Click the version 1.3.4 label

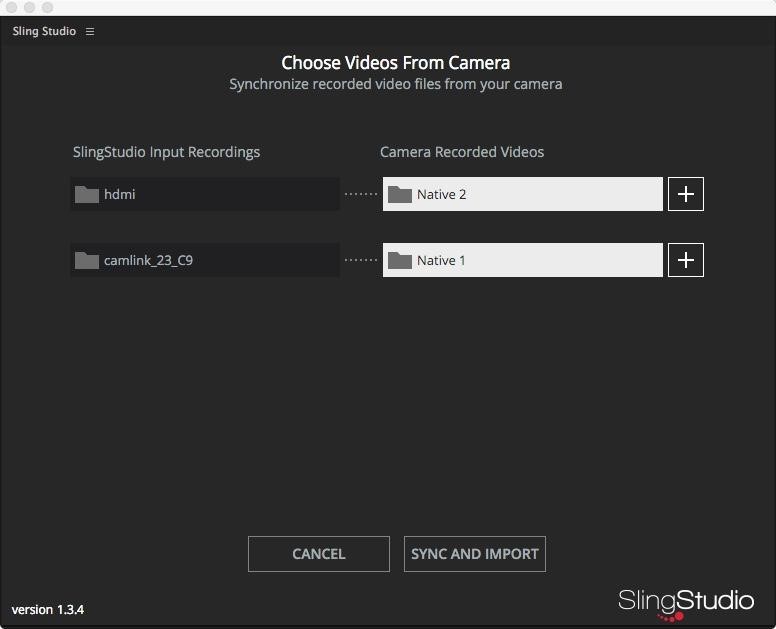coord(48,610)
